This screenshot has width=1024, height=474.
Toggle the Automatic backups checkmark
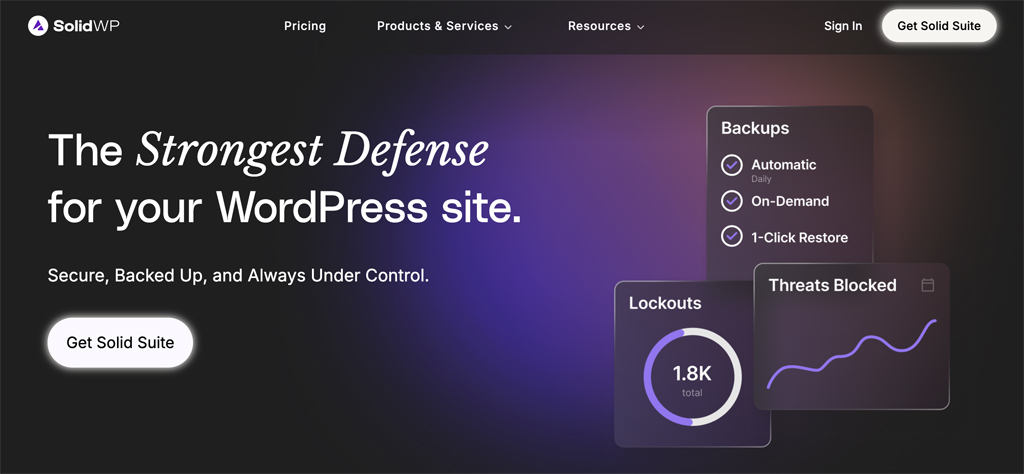click(x=731, y=165)
